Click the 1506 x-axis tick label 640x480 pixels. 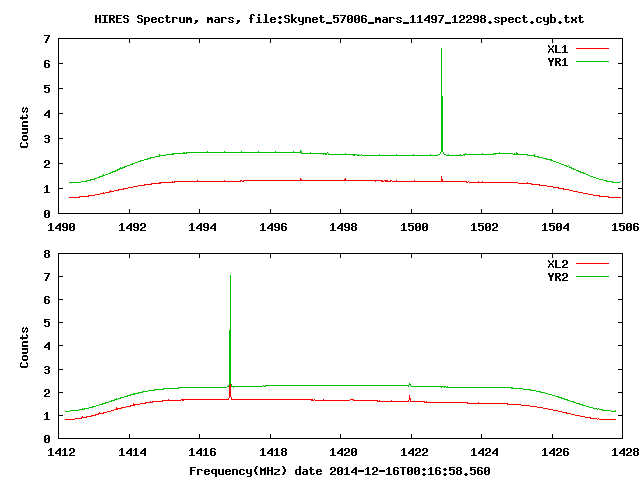(x=625, y=227)
